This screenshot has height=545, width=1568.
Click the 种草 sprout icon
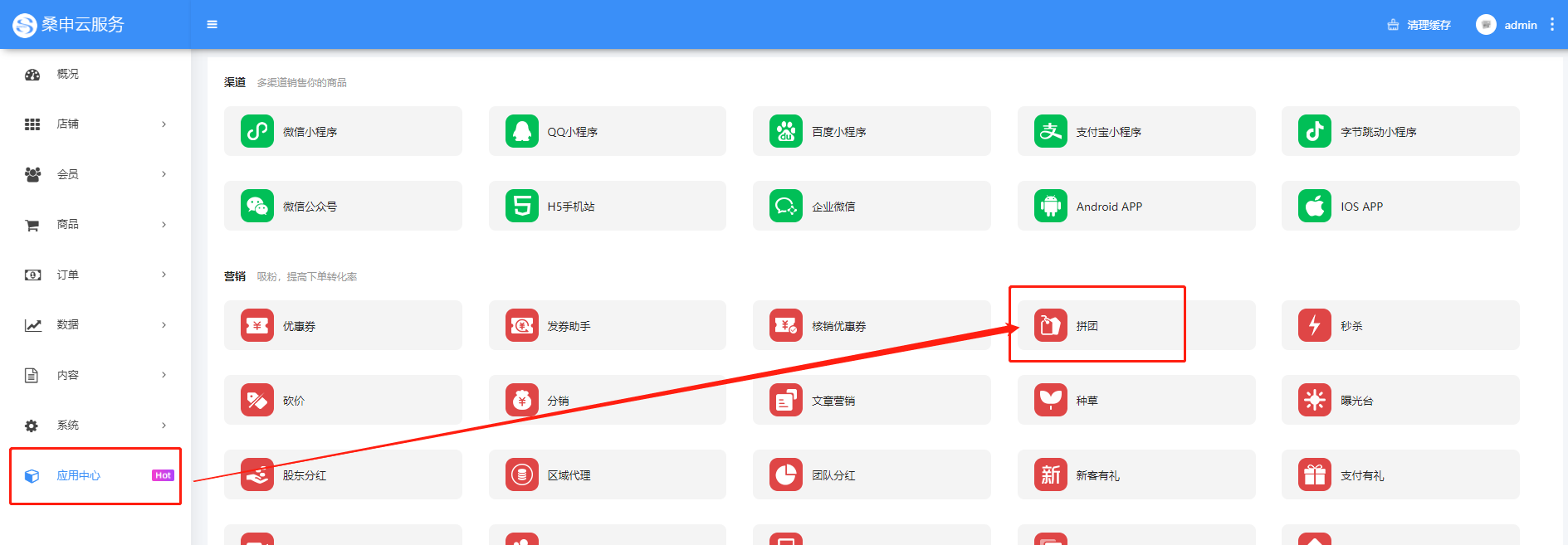point(1051,400)
